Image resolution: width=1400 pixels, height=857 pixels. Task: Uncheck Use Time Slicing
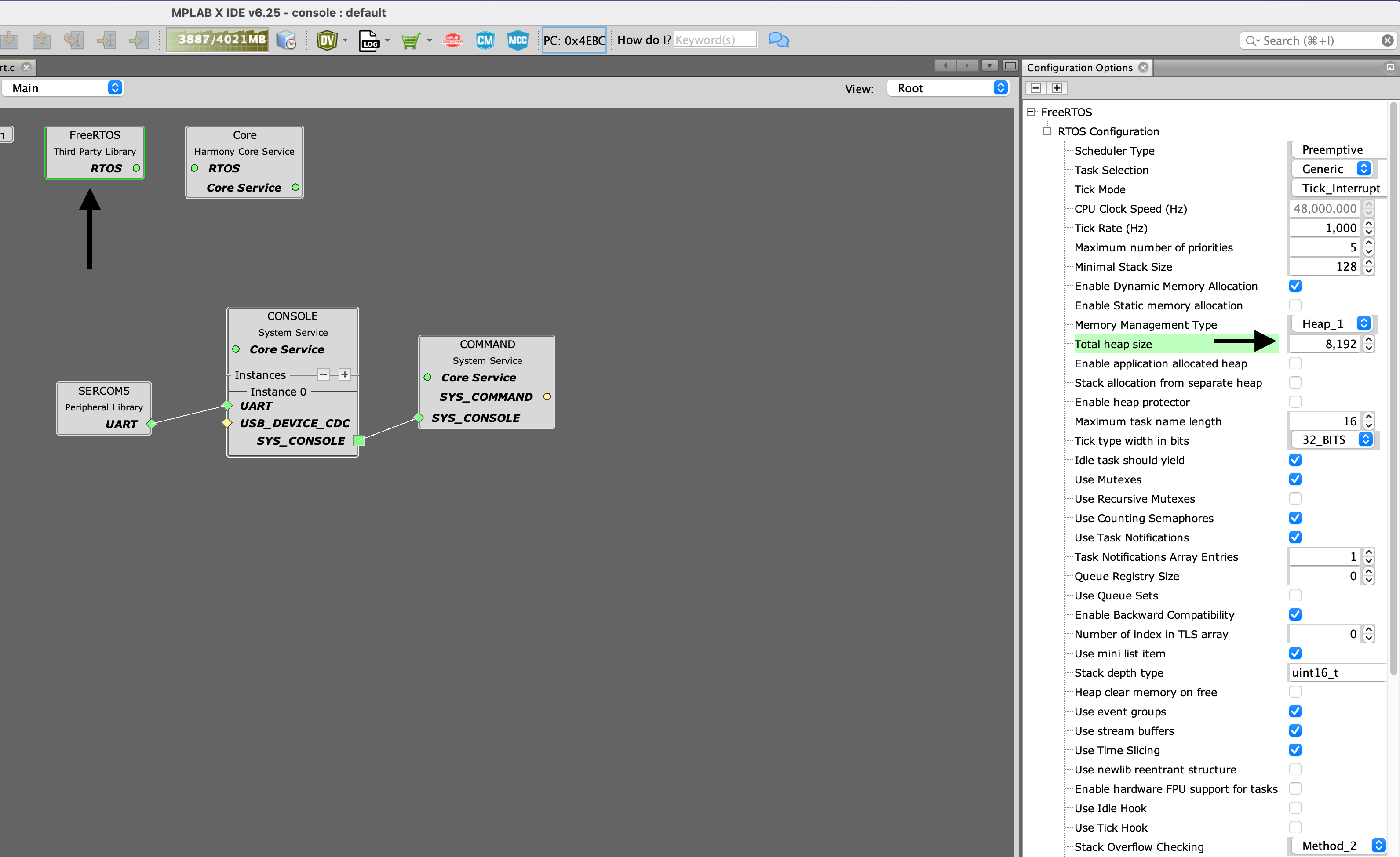1295,750
